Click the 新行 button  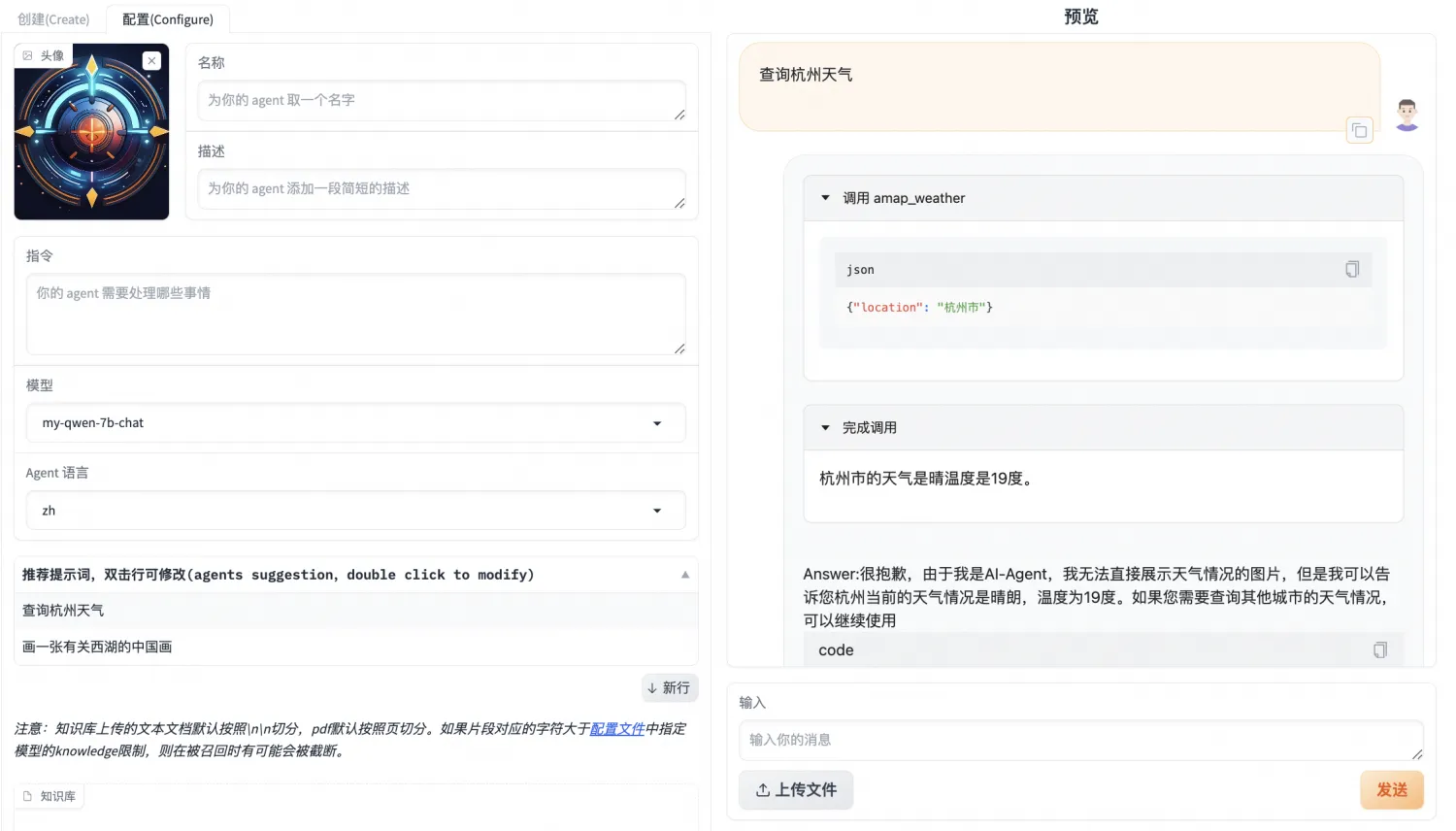(670, 687)
